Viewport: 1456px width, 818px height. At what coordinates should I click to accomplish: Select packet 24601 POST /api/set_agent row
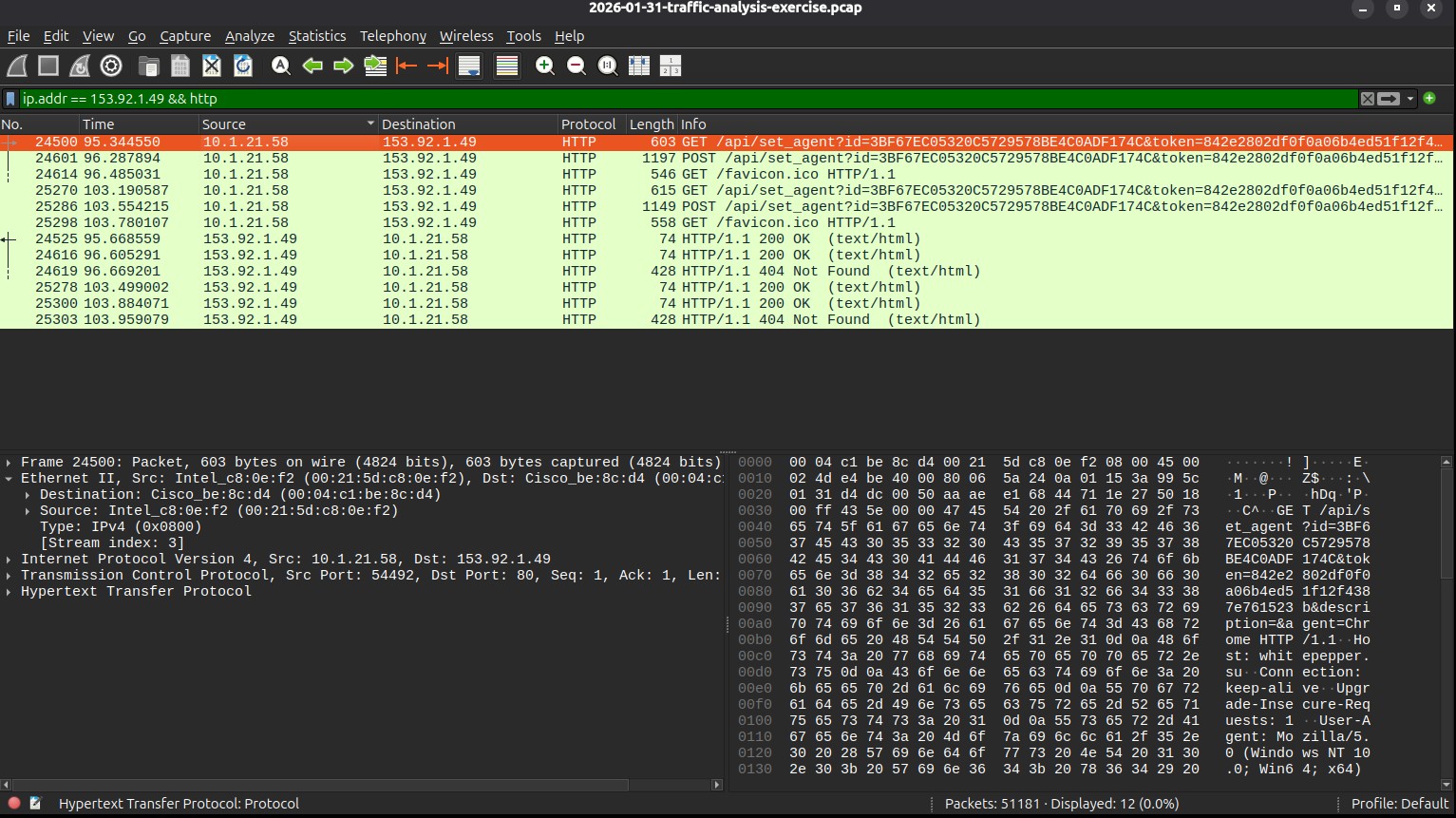pyautogui.click(x=727, y=159)
